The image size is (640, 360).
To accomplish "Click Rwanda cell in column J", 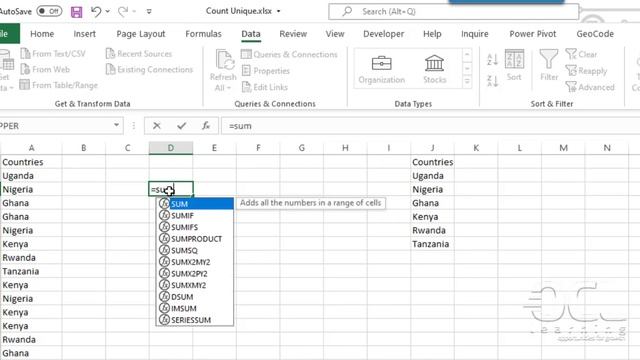I will click(x=432, y=230).
